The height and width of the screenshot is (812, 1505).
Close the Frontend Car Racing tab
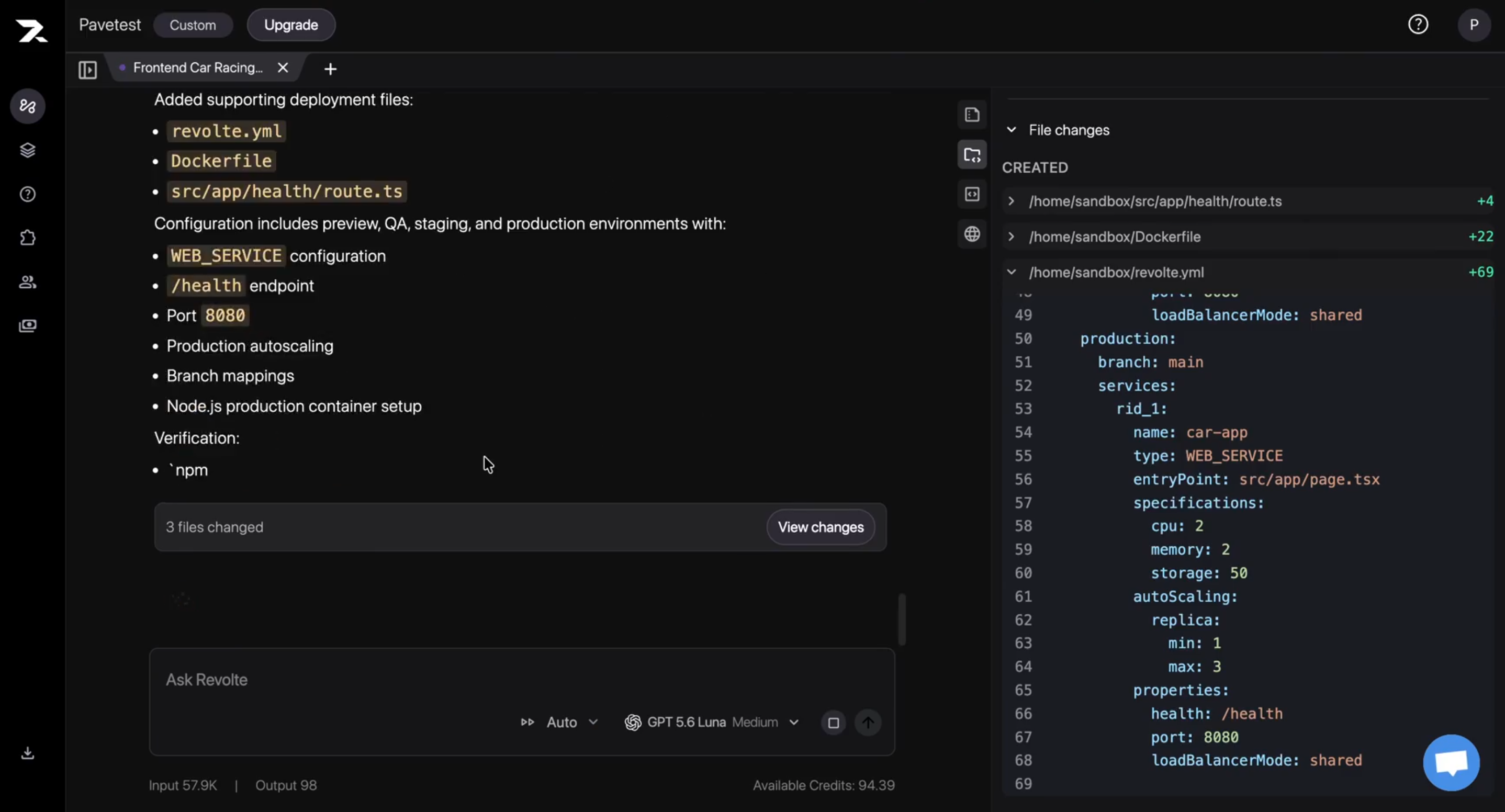pos(283,68)
